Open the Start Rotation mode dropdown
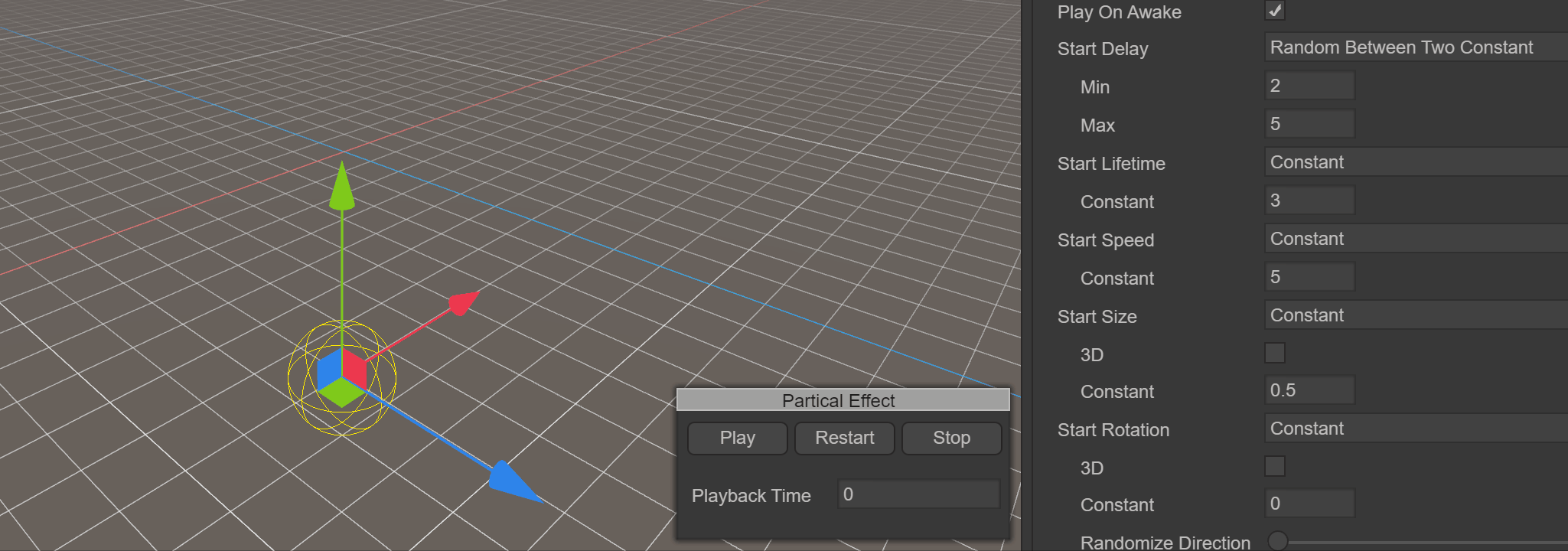Screen dimensions: 1568x551 (x=1414, y=429)
